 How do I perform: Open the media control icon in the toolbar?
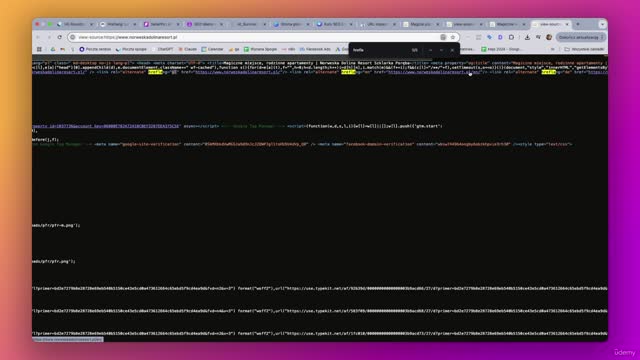[x=538, y=37]
